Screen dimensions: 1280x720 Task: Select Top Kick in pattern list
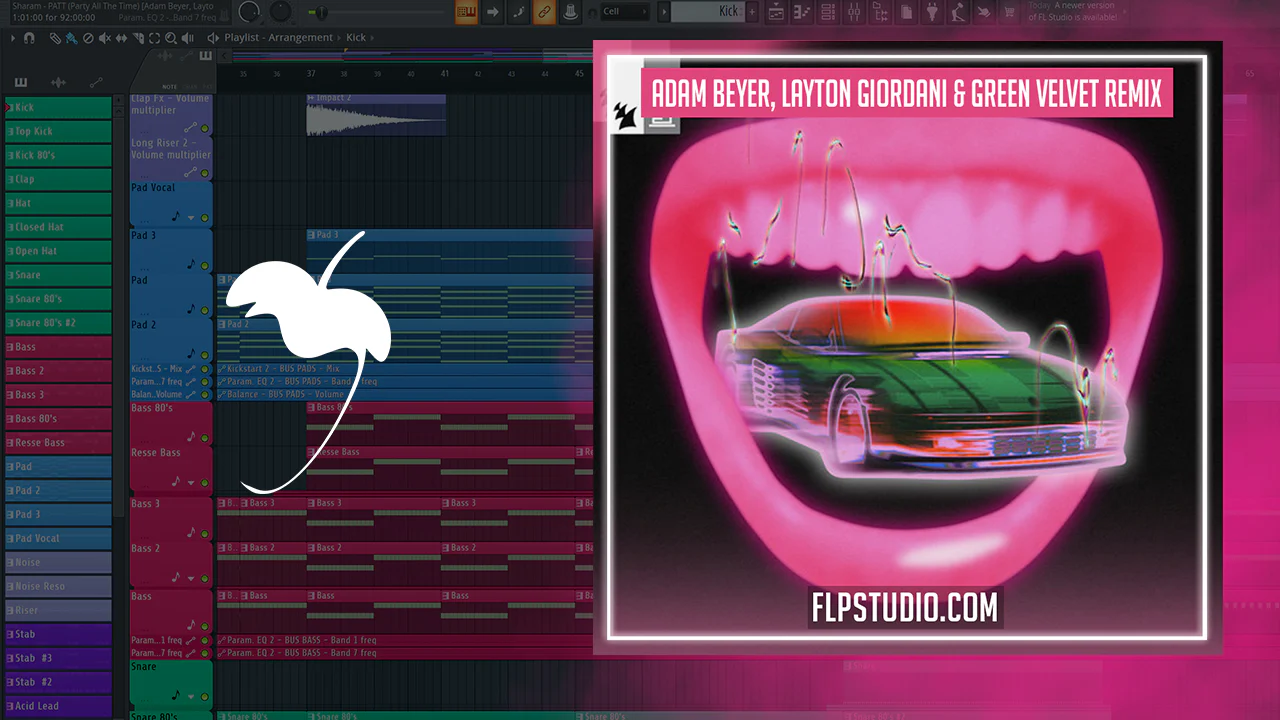click(x=58, y=131)
